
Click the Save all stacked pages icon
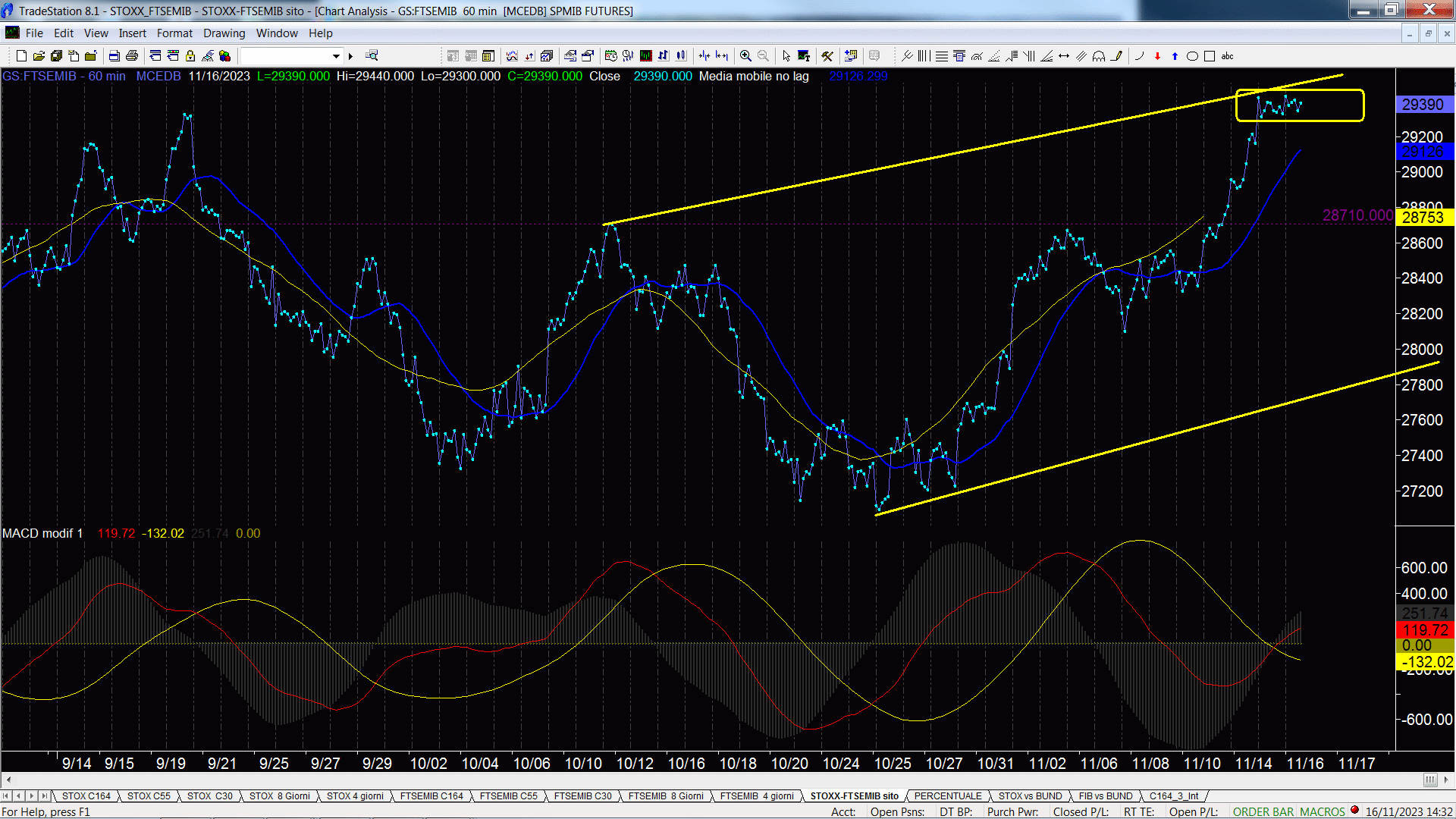click(x=56, y=56)
